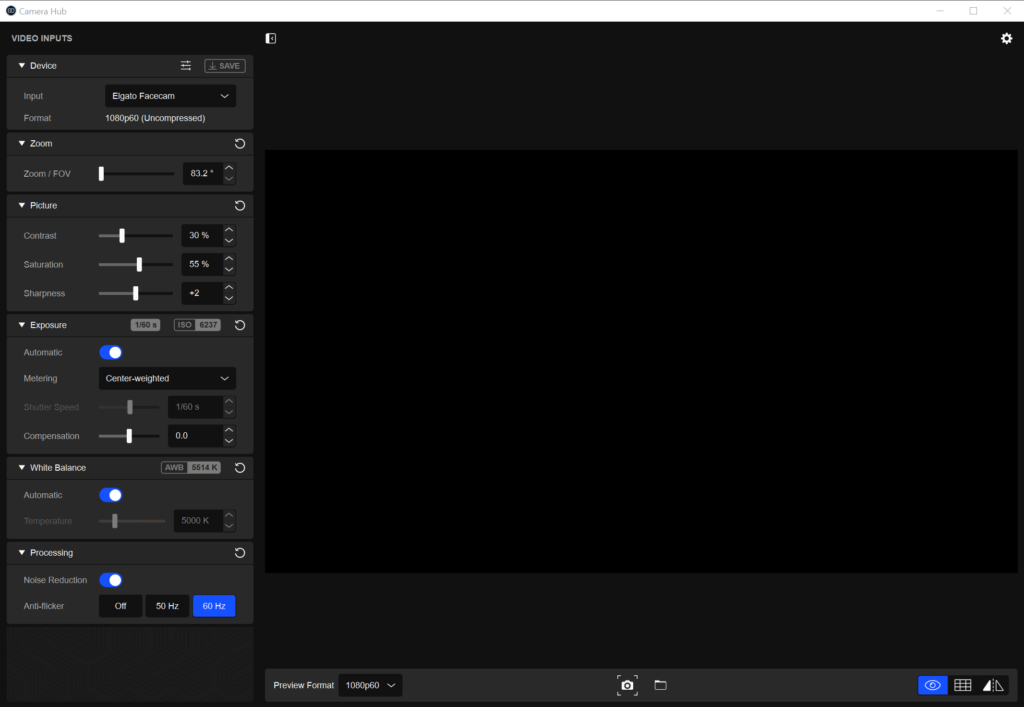Viewport: 1024px width, 707px height.
Task: Increase Sharpness with up arrow
Action: click(x=229, y=288)
